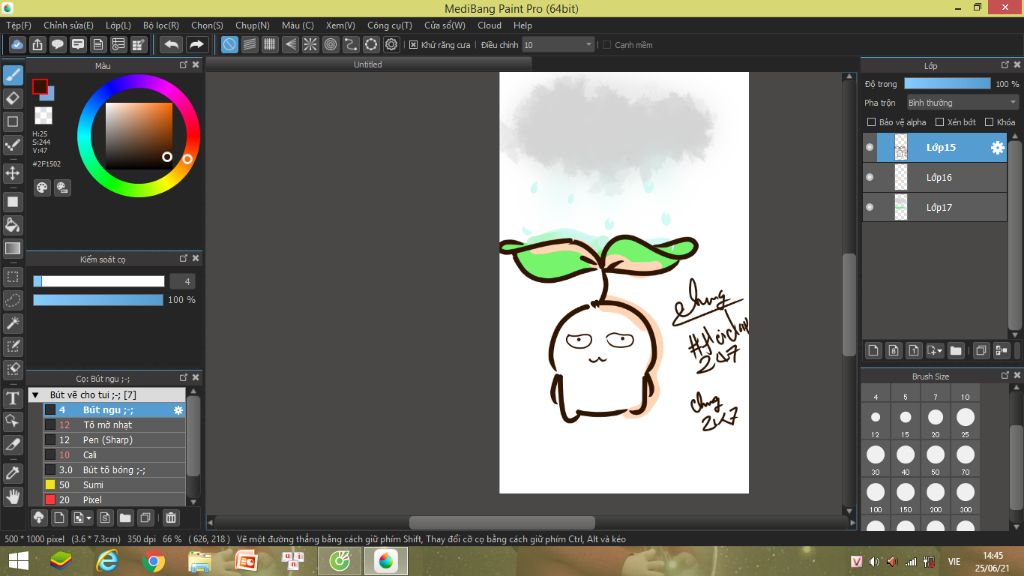1024x576 pixels.
Task: Select the Magic Wand tool
Action: pos(12,323)
